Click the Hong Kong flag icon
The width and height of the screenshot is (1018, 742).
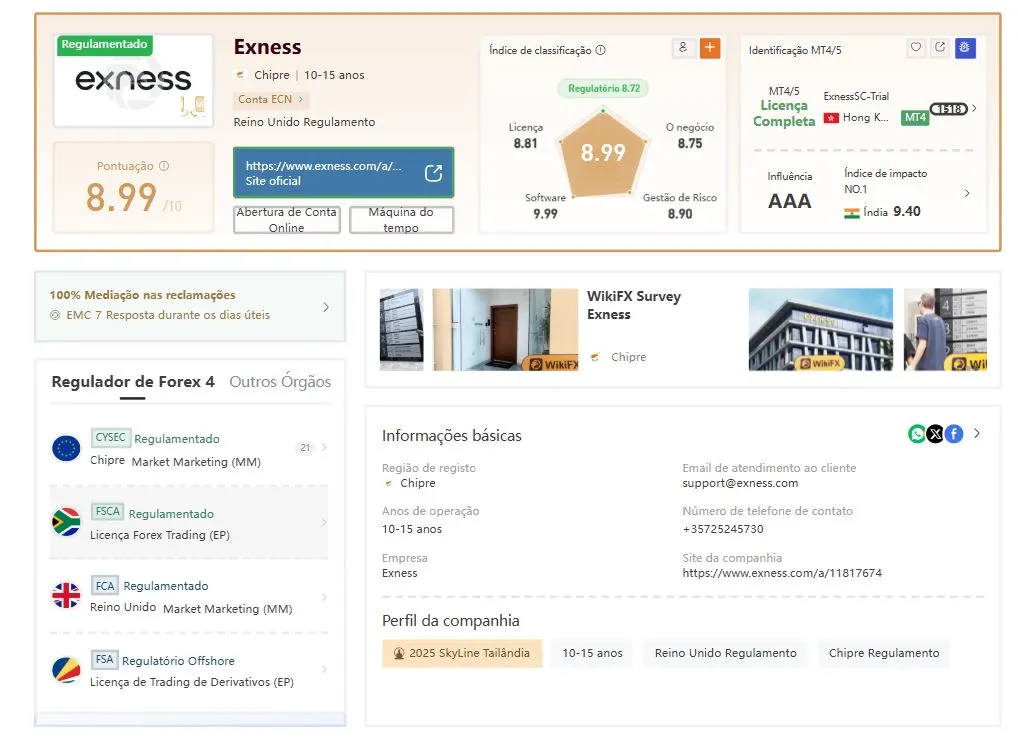click(831, 118)
